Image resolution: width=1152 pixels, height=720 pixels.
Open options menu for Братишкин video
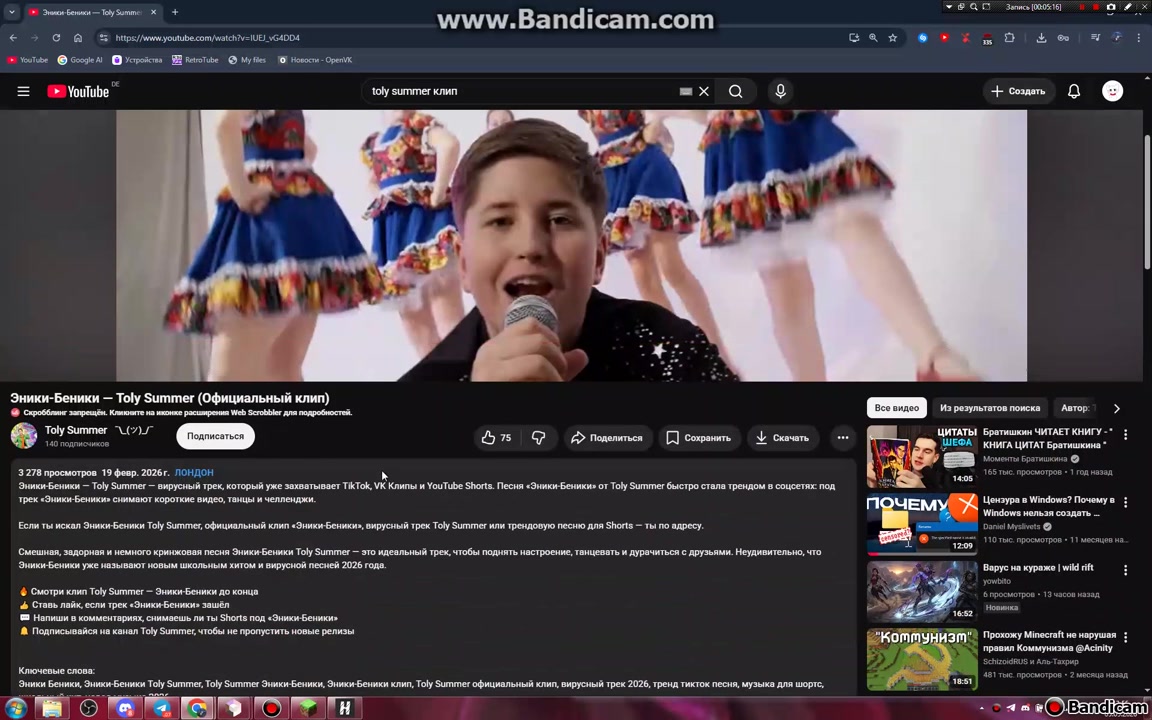click(x=1125, y=435)
